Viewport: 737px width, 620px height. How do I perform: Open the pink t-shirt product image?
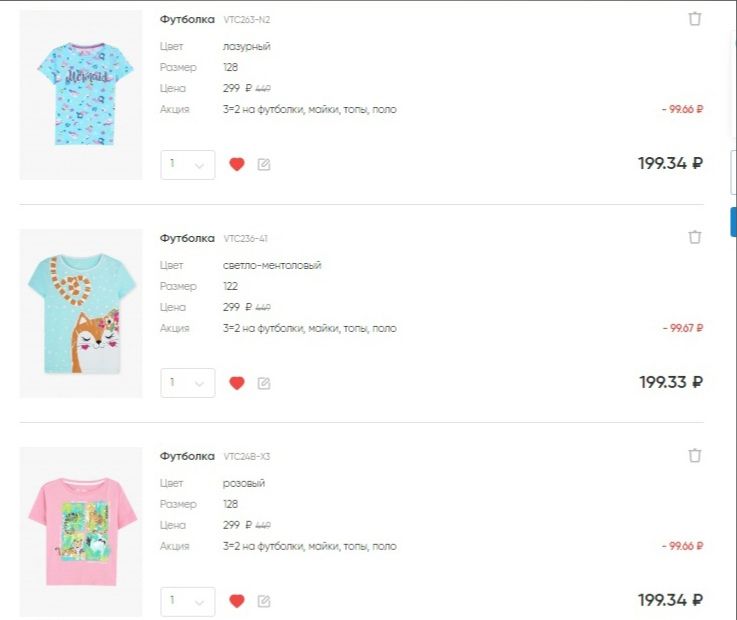point(81,531)
